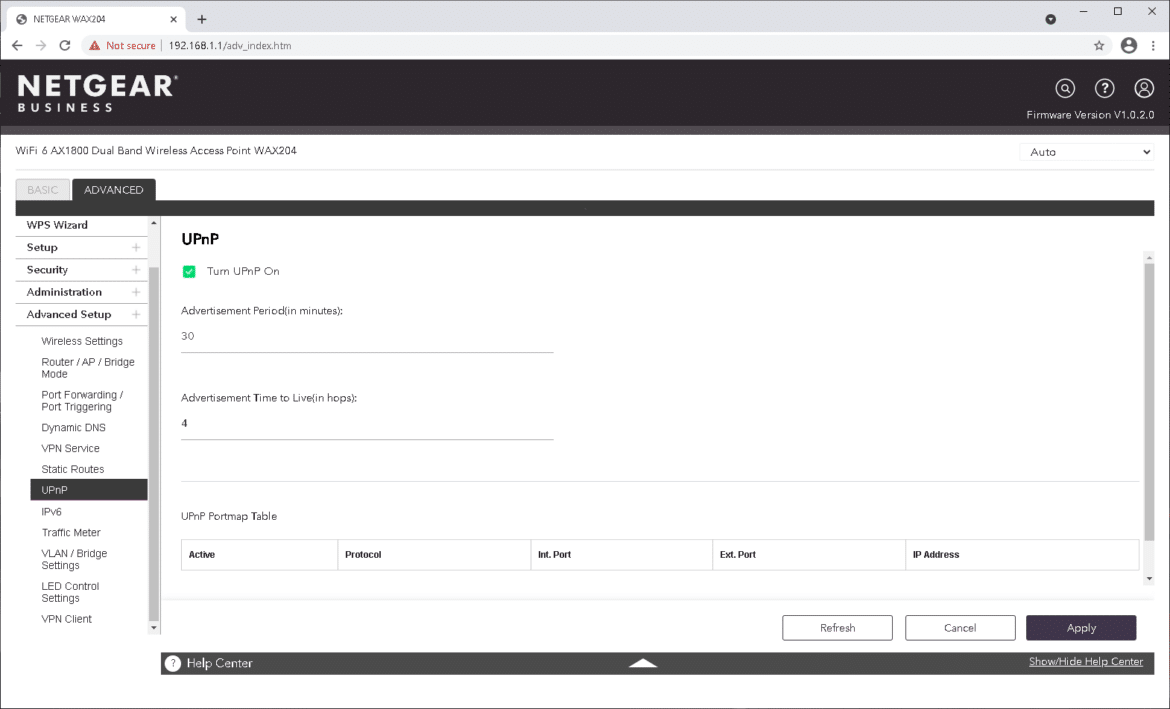This screenshot has height=709, width=1170.
Task: Reload the page with browser refresh icon
Action: pos(65,46)
